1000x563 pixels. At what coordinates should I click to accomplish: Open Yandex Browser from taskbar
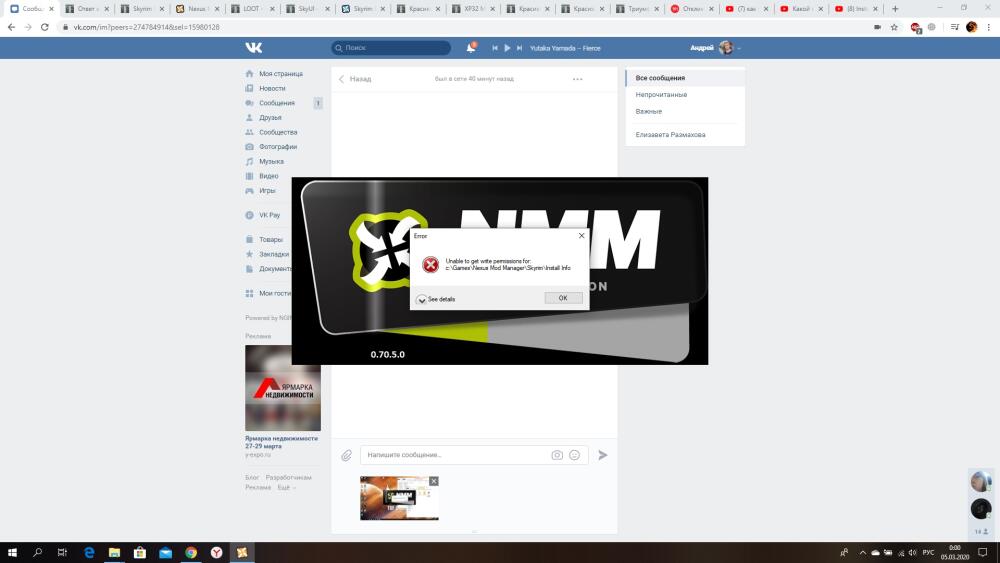coord(216,553)
